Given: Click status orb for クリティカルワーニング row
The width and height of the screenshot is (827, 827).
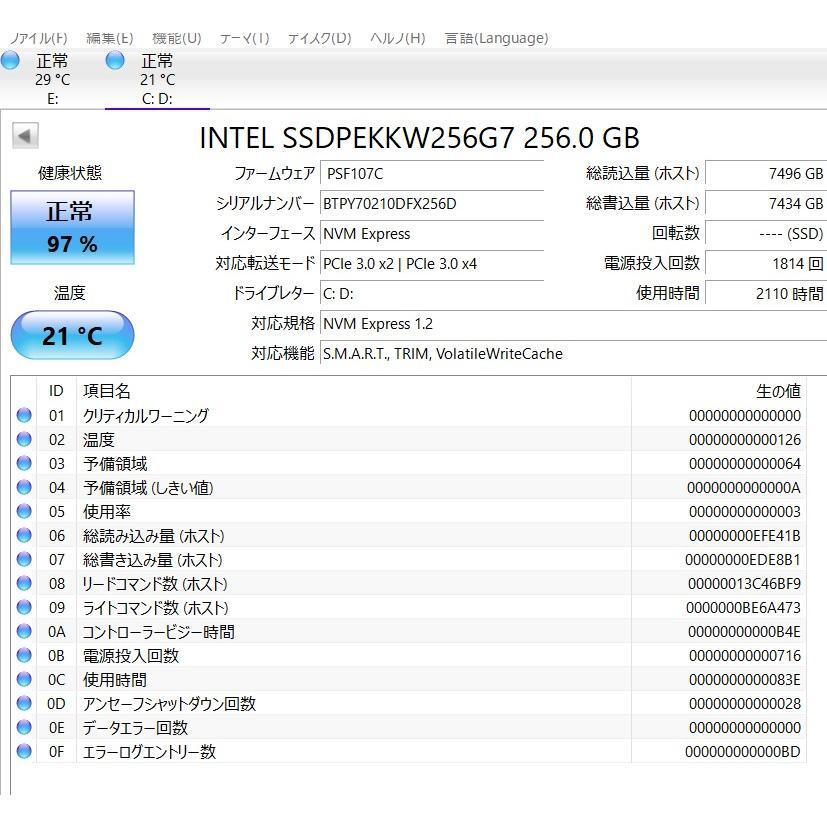Looking at the screenshot, I should point(24,415).
